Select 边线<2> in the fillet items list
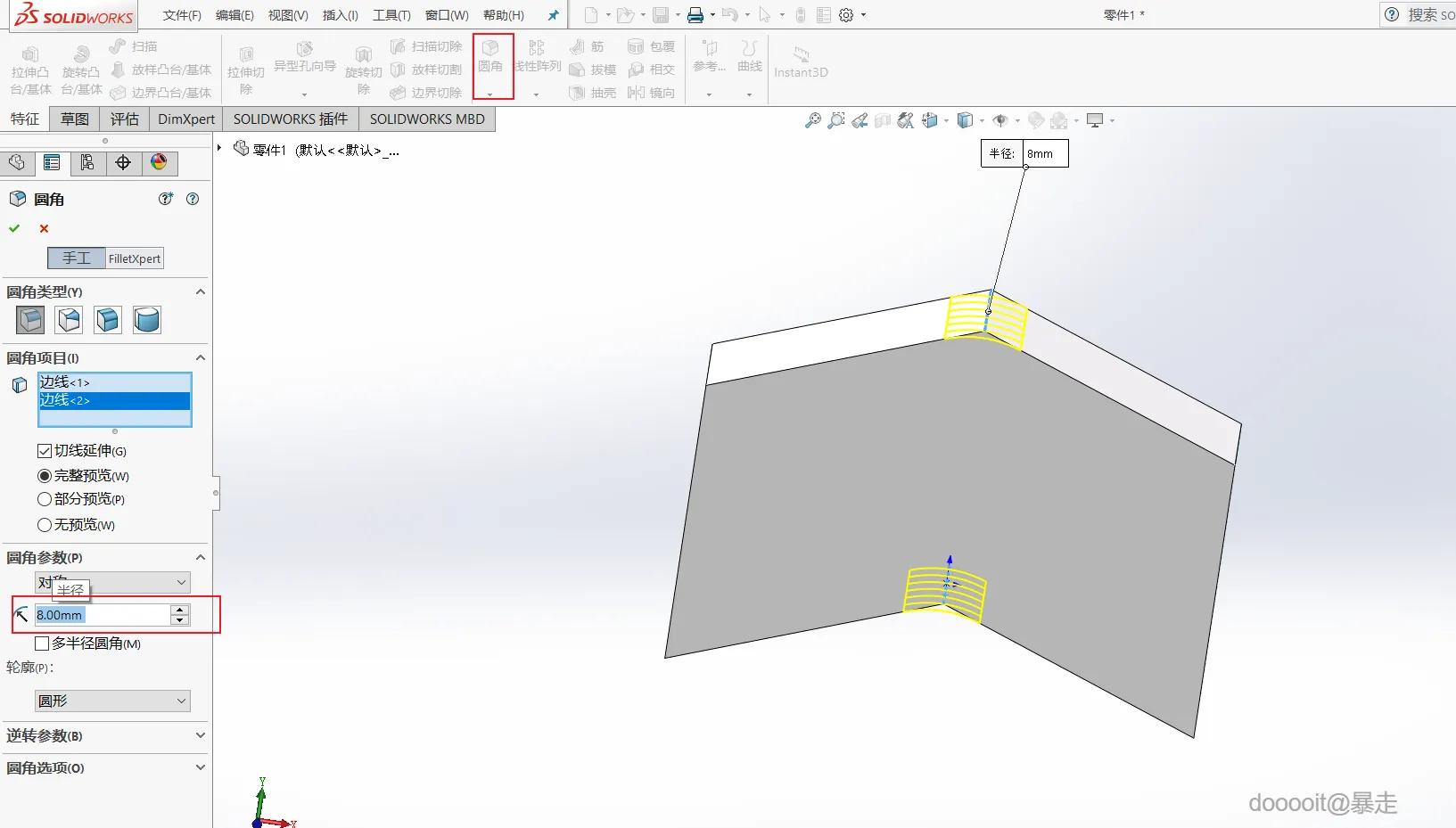1456x828 pixels. (114, 400)
